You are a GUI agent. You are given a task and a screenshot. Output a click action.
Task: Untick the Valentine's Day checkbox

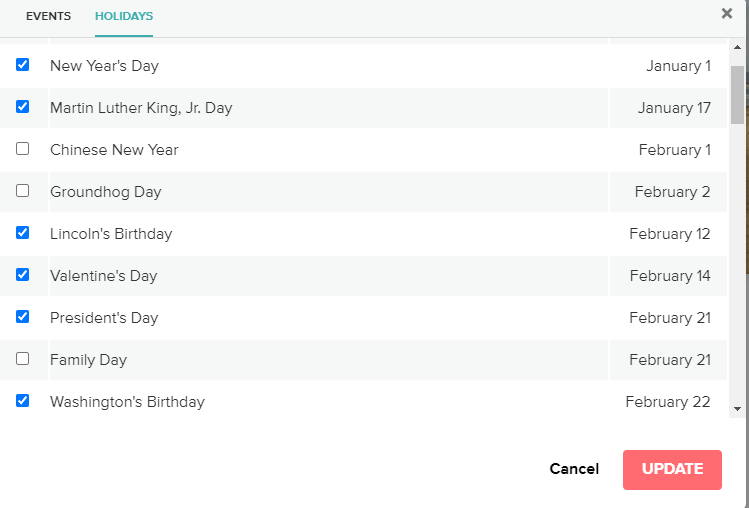coord(22,275)
